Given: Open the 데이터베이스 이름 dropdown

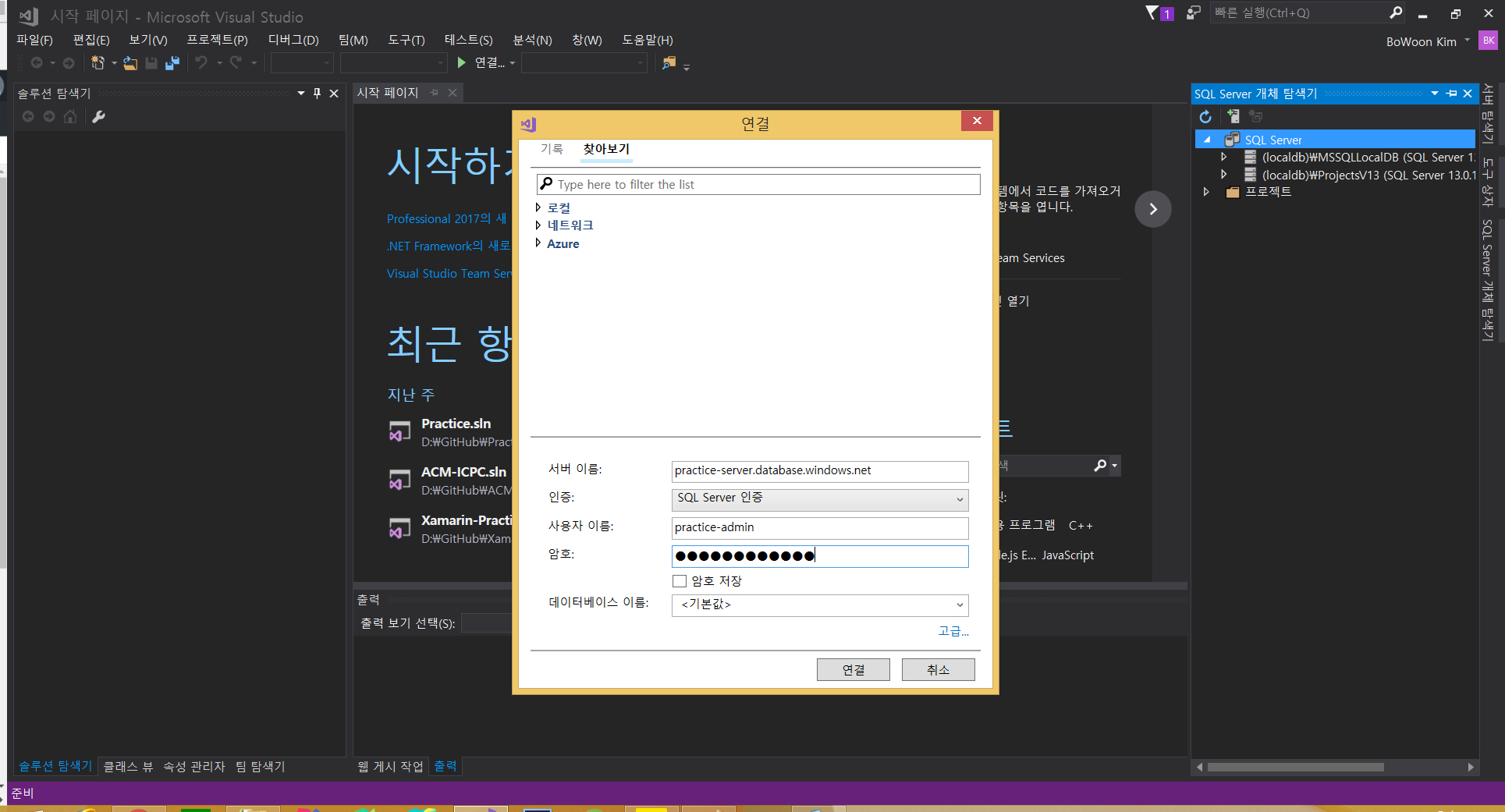Looking at the screenshot, I should click(x=959, y=605).
